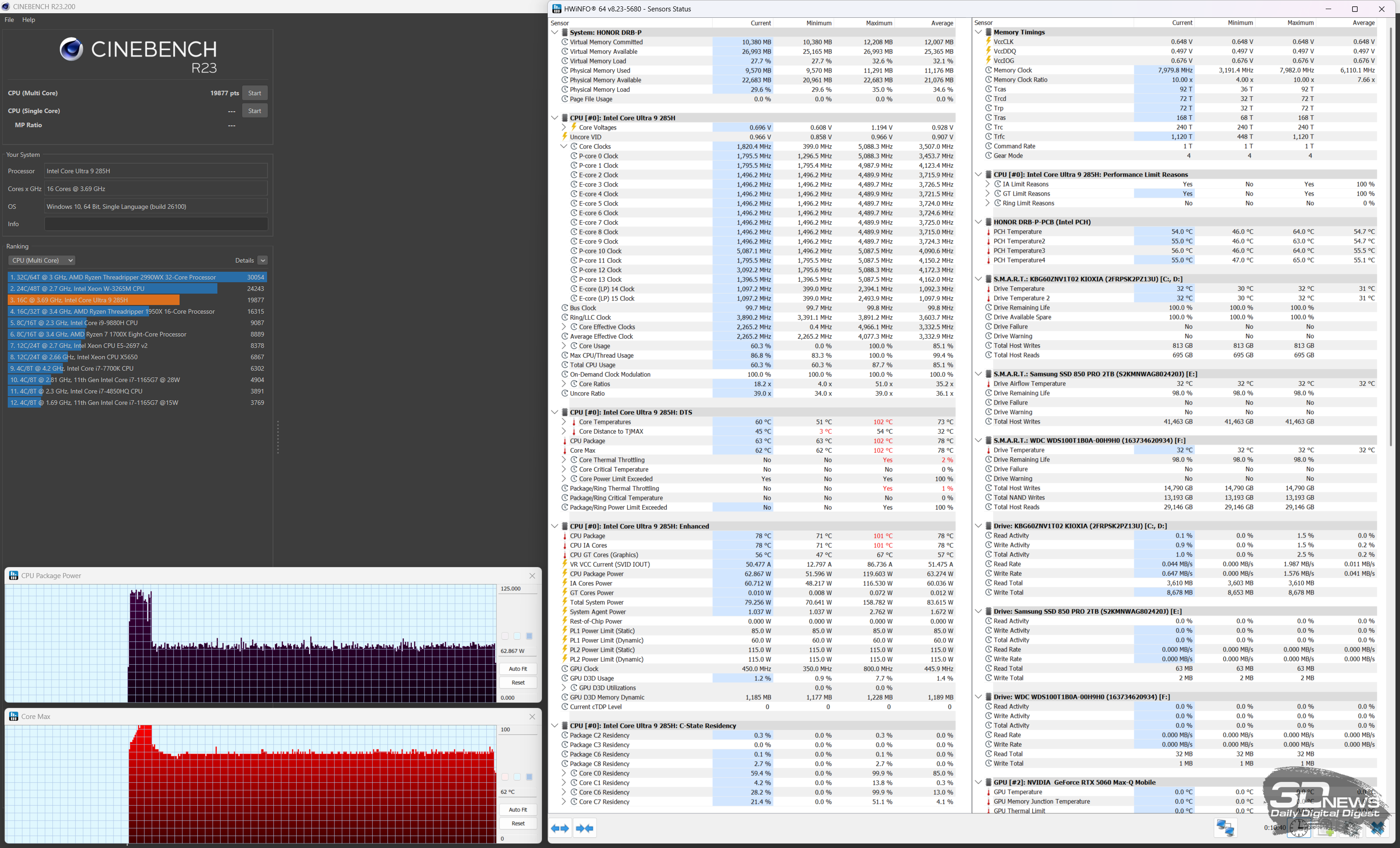Click the dropdown arrow next to Details

pyautogui.click(x=262, y=260)
